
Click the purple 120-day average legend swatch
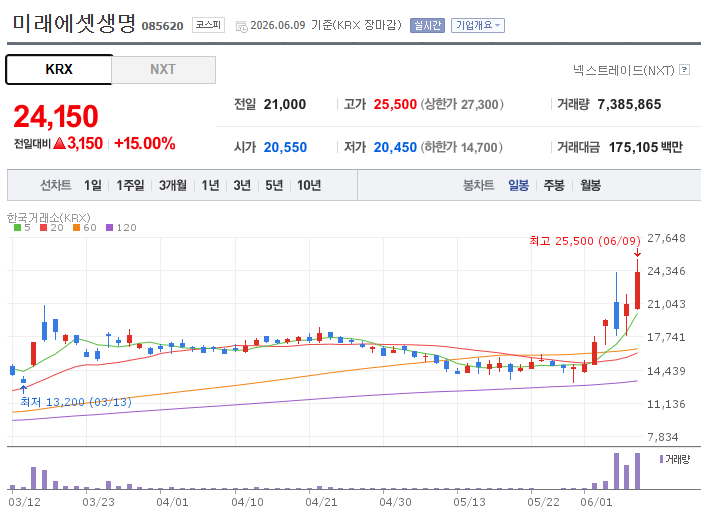point(110,228)
